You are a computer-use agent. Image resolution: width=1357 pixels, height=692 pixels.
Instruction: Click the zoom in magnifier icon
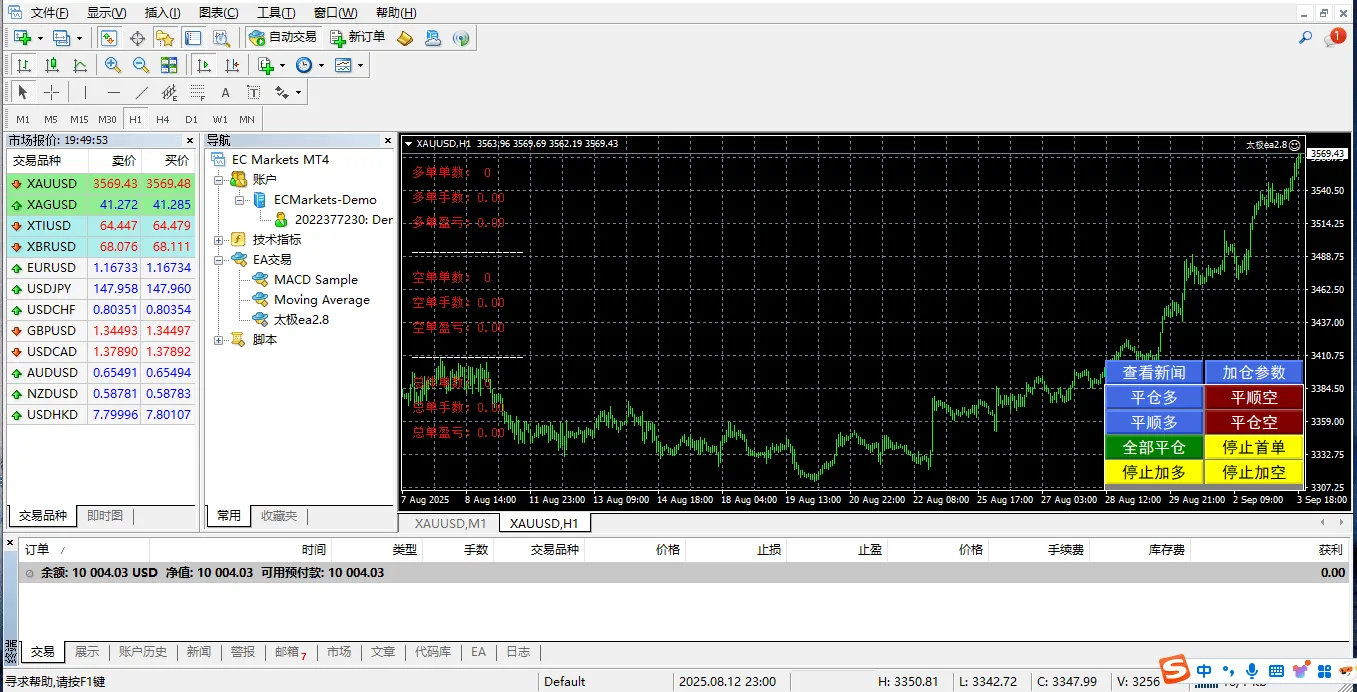[113, 65]
